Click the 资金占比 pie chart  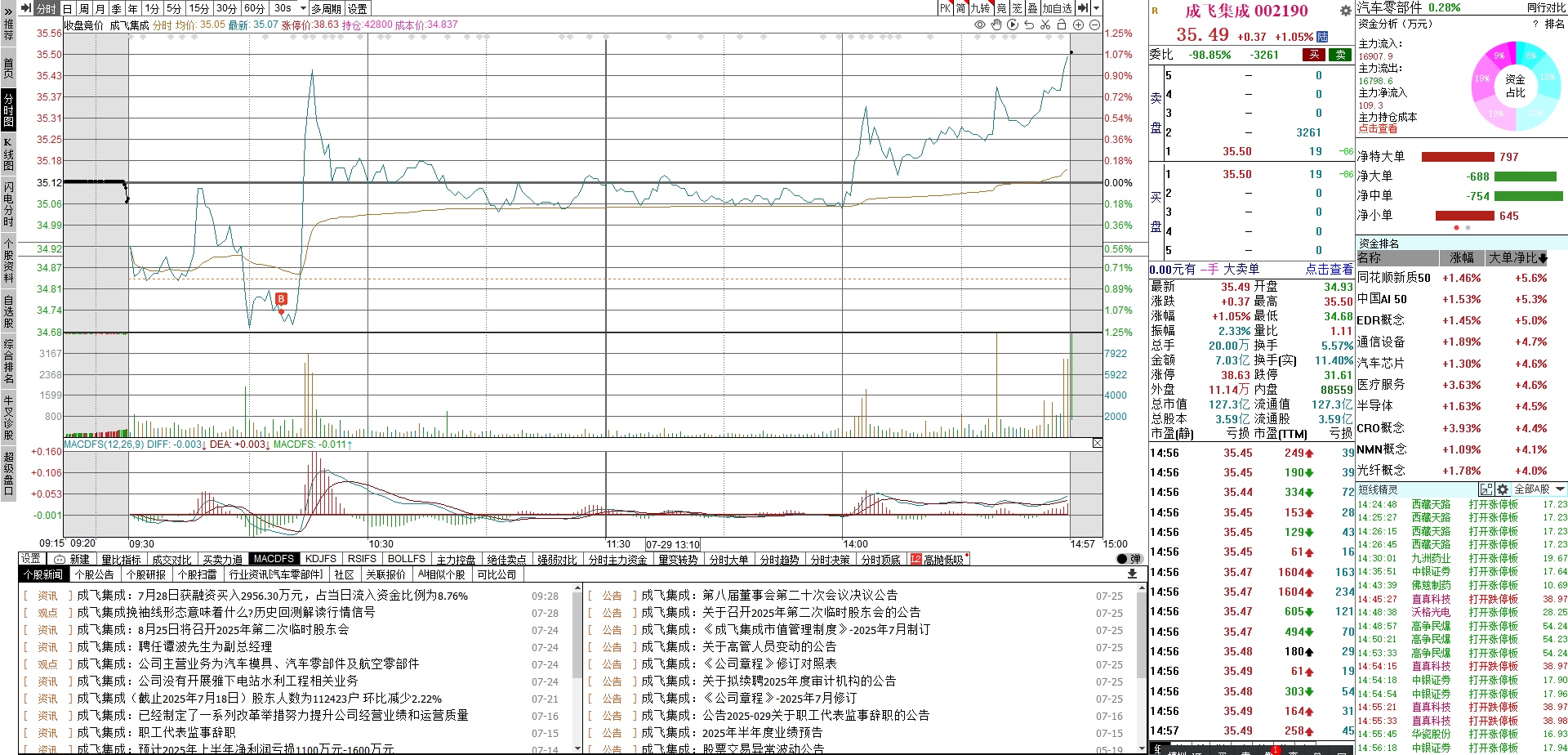1516,86
